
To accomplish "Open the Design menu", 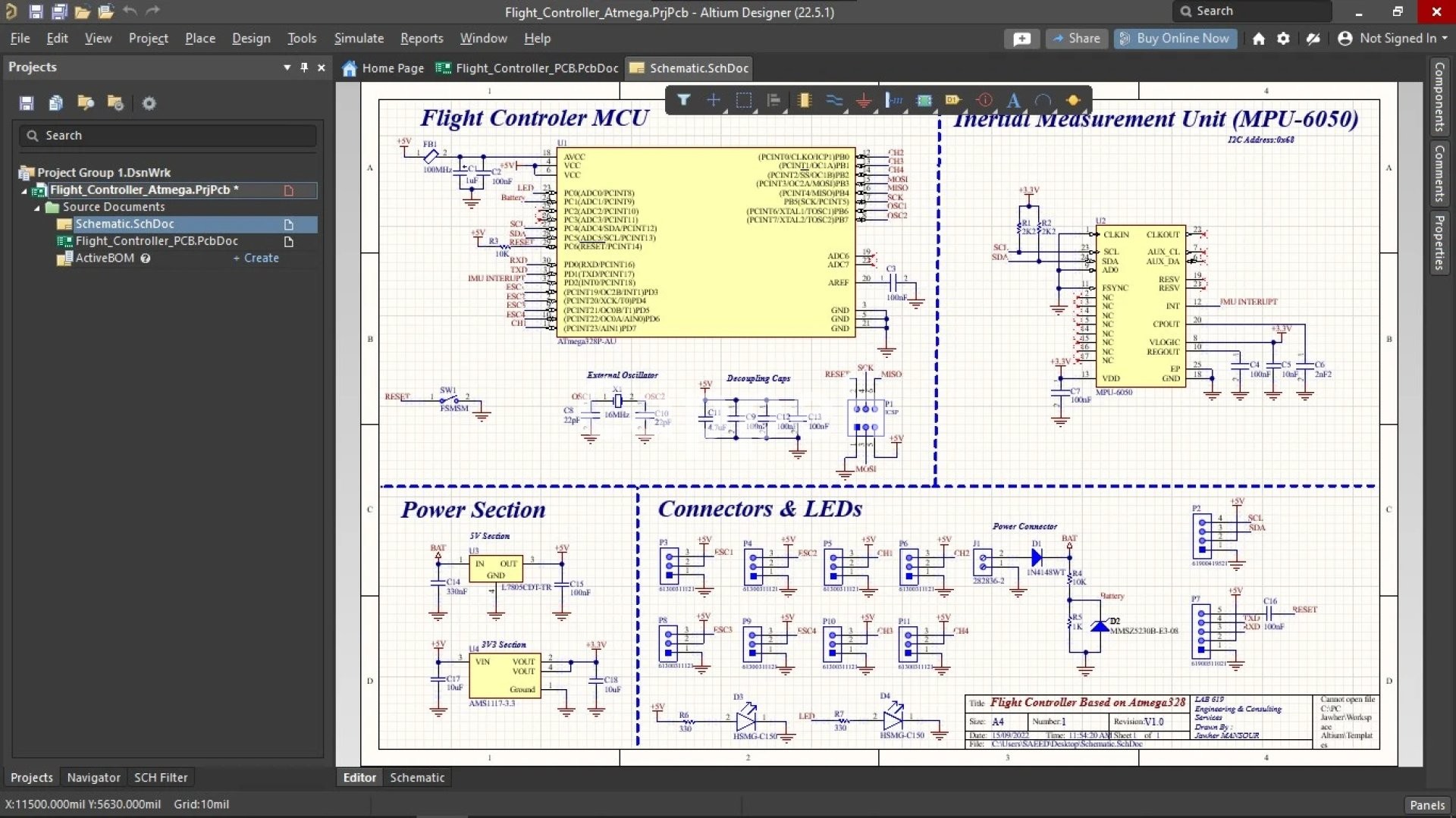I will click(x=250, y=39).
